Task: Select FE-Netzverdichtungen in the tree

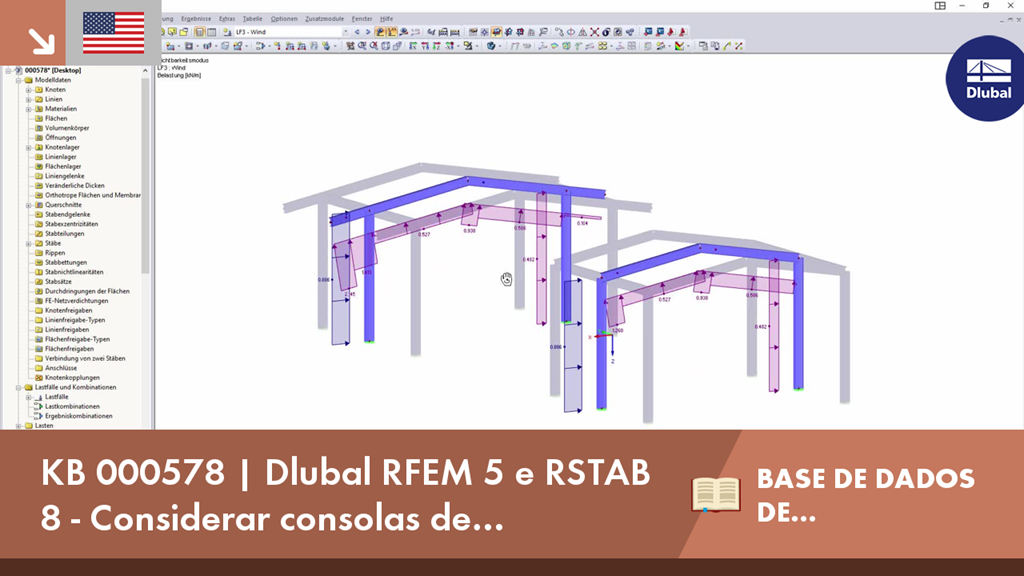Action: click(x=76, y=301)
